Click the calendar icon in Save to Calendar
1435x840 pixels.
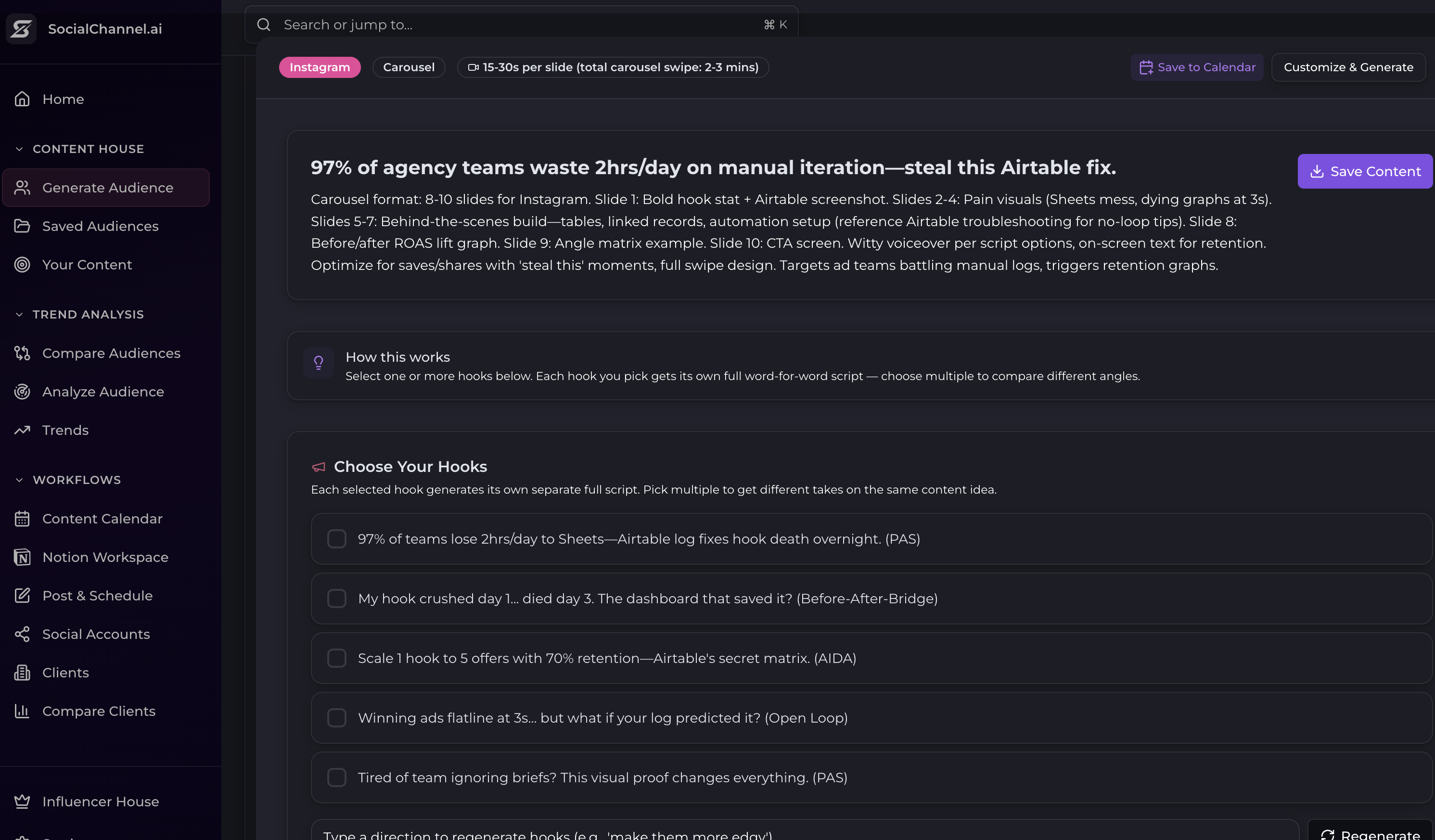coord(1146,68)
